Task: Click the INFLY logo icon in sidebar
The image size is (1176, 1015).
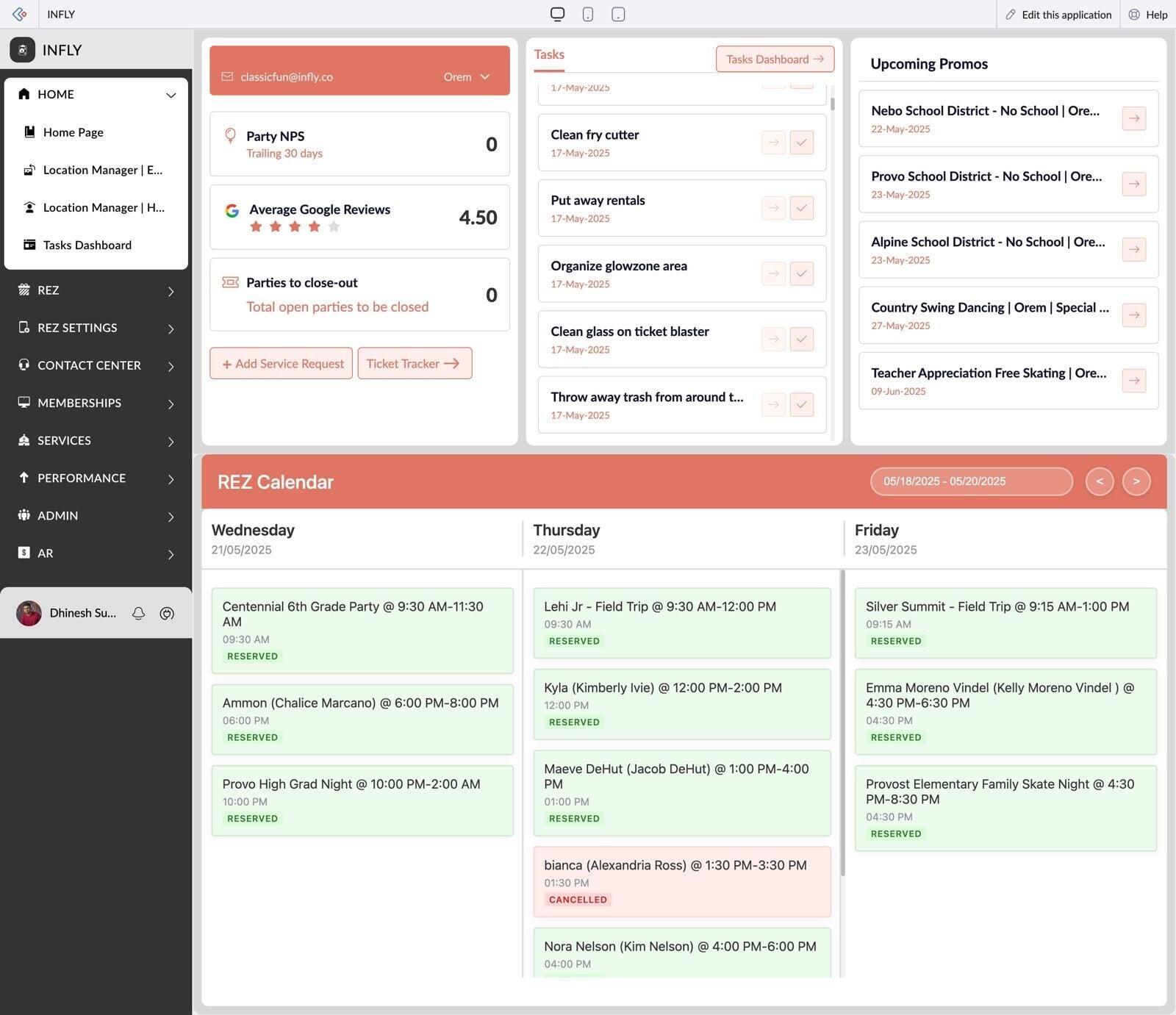Action: click(x=22, y=50)
